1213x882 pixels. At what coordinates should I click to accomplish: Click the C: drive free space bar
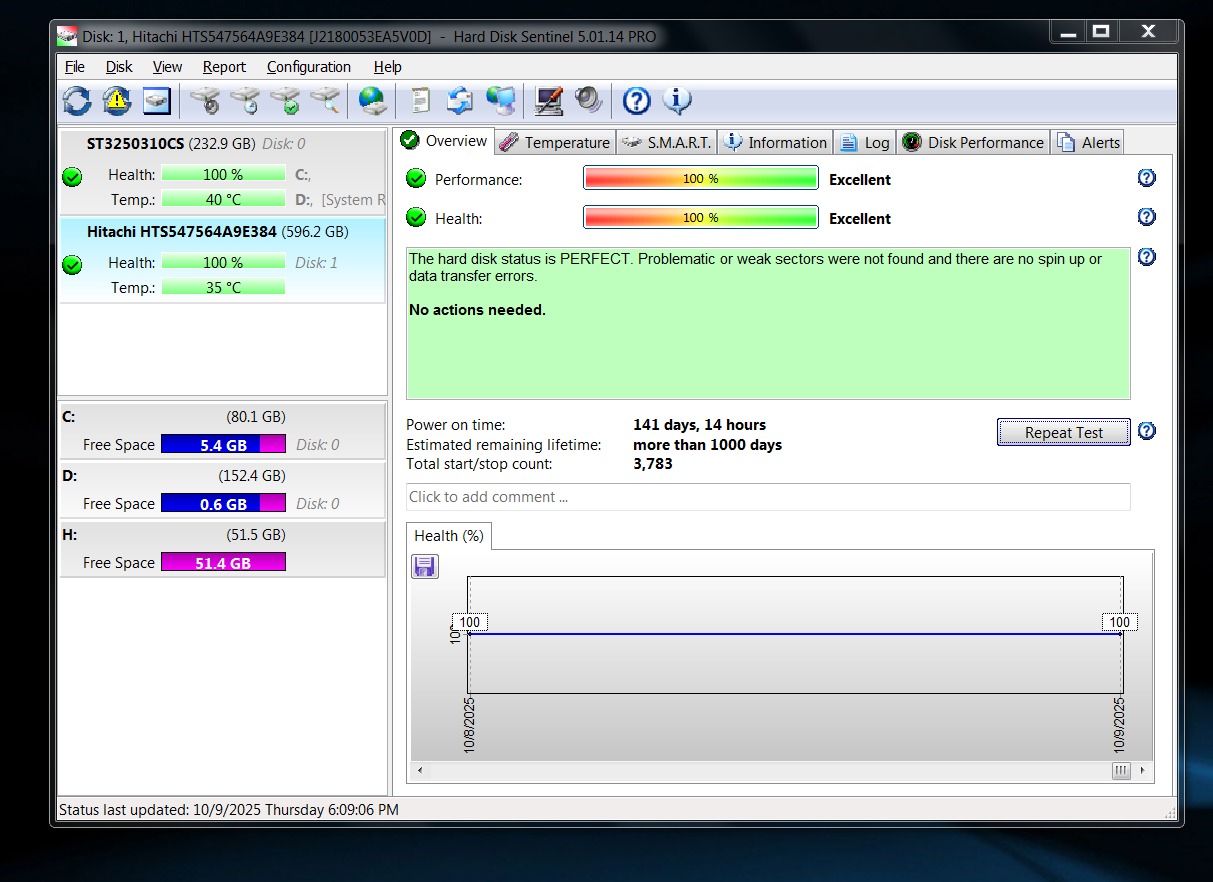223,445
